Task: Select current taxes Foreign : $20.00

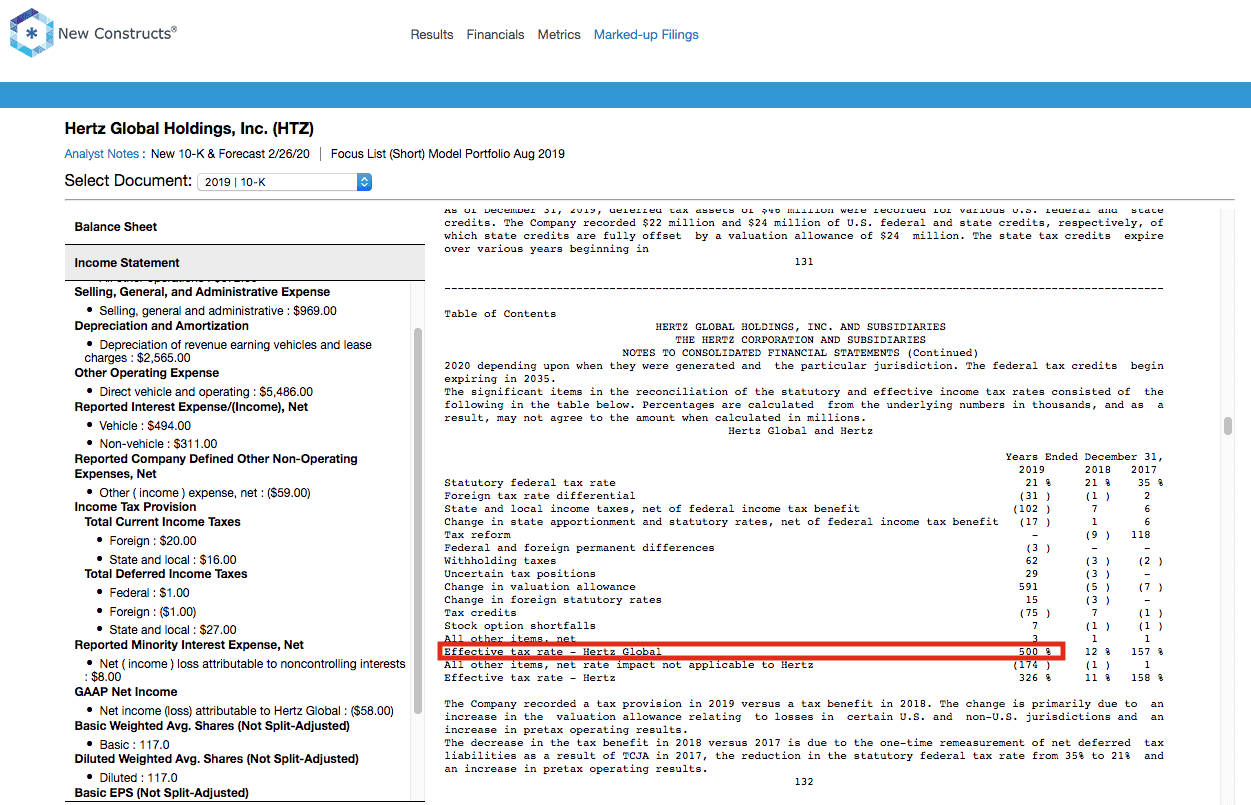Action: [x=152, y=541]
